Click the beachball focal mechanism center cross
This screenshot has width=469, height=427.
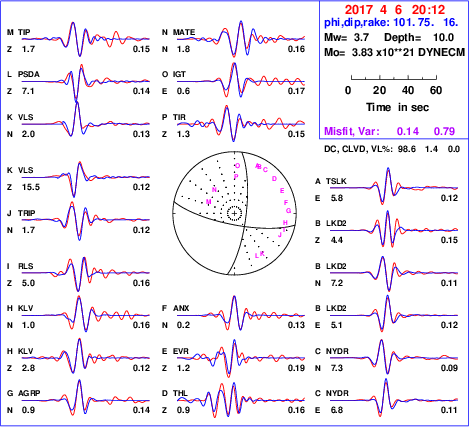coord(234,213)
